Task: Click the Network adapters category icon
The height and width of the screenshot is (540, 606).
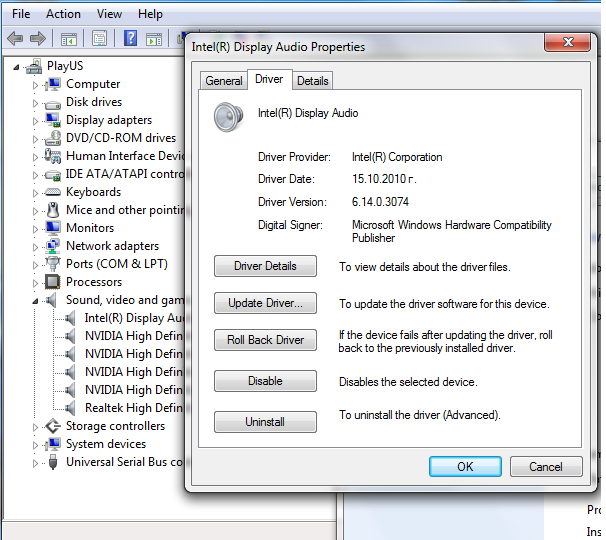Action: (x=53, y=246)
